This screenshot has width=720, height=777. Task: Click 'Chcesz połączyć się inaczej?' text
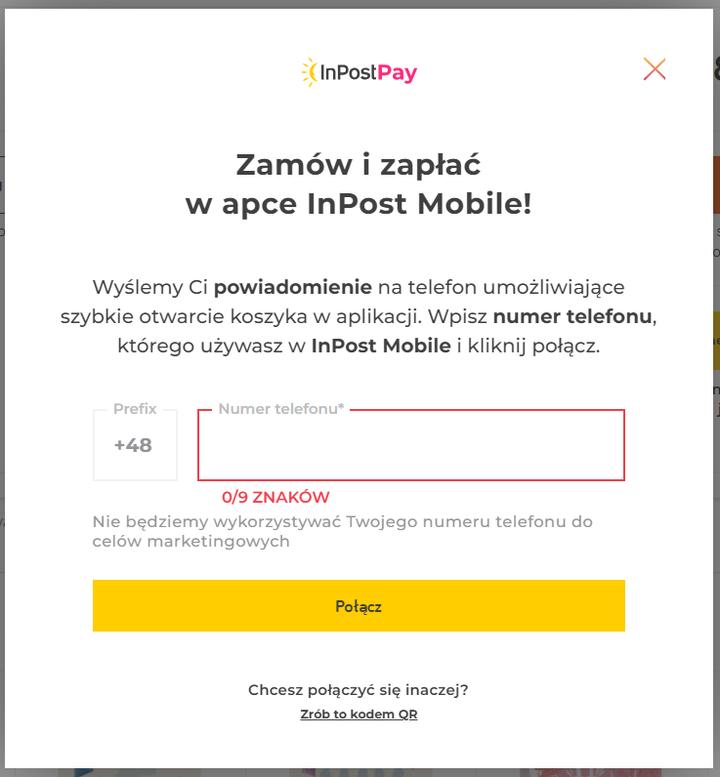[358, 690]
